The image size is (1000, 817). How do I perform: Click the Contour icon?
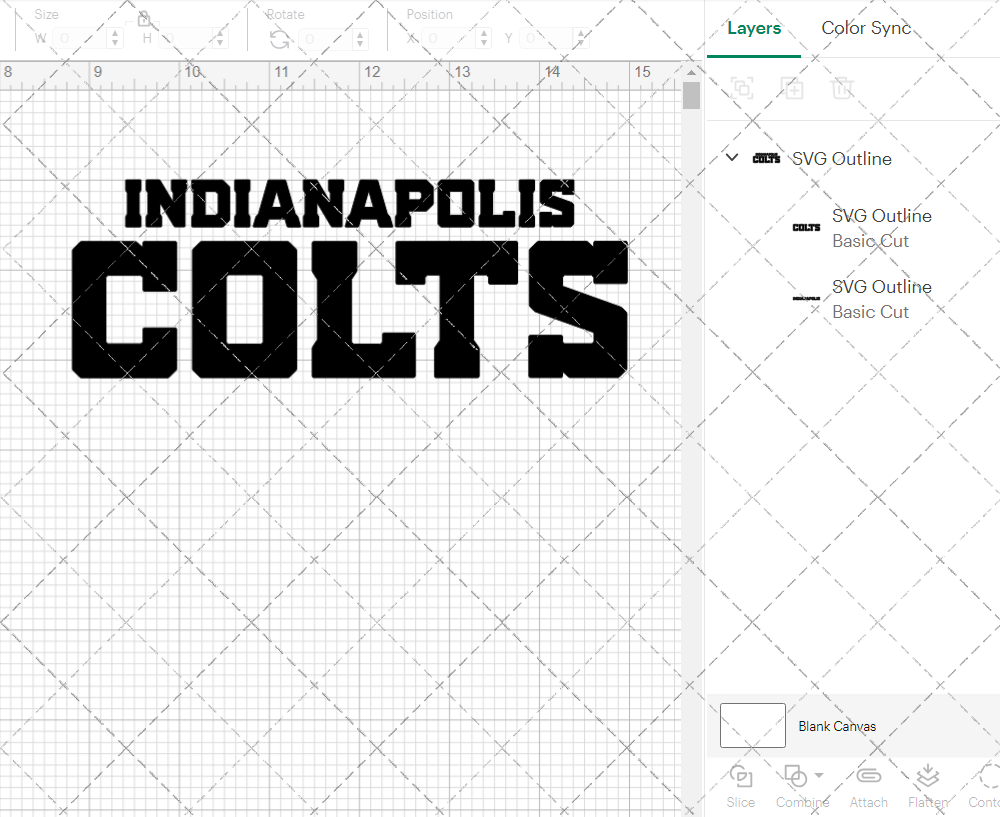click(988, 777)
